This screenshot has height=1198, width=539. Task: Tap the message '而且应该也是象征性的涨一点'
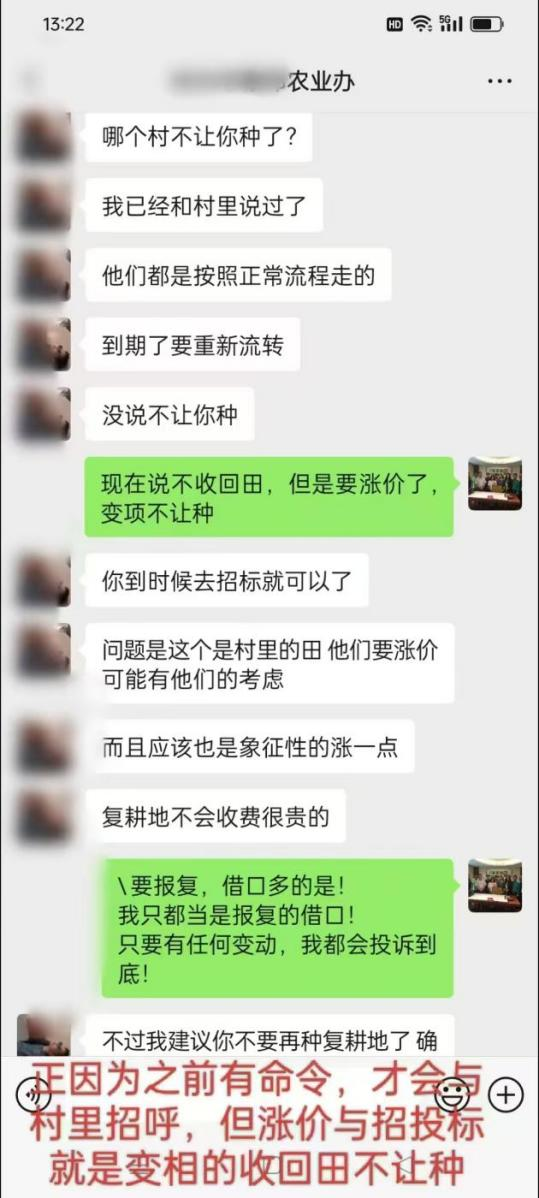coord(249,746)
